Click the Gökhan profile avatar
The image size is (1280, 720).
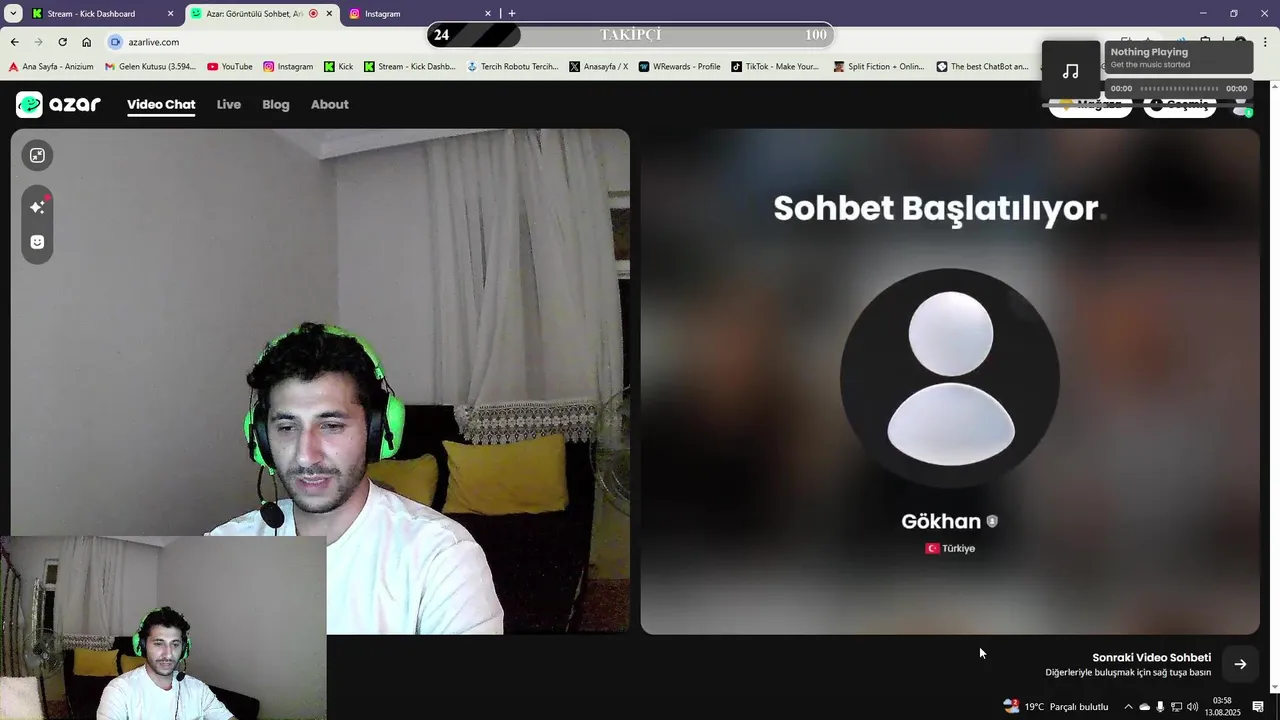pyautogui.click(x=950, y=378)
